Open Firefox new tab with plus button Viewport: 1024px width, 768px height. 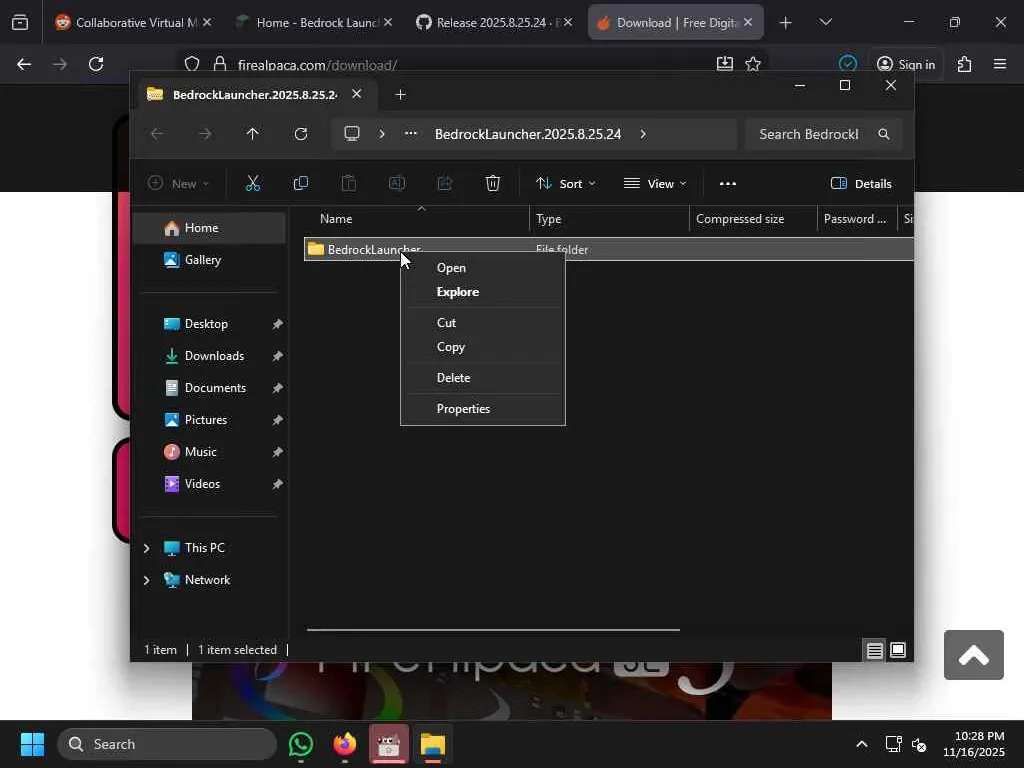point(786,23)
